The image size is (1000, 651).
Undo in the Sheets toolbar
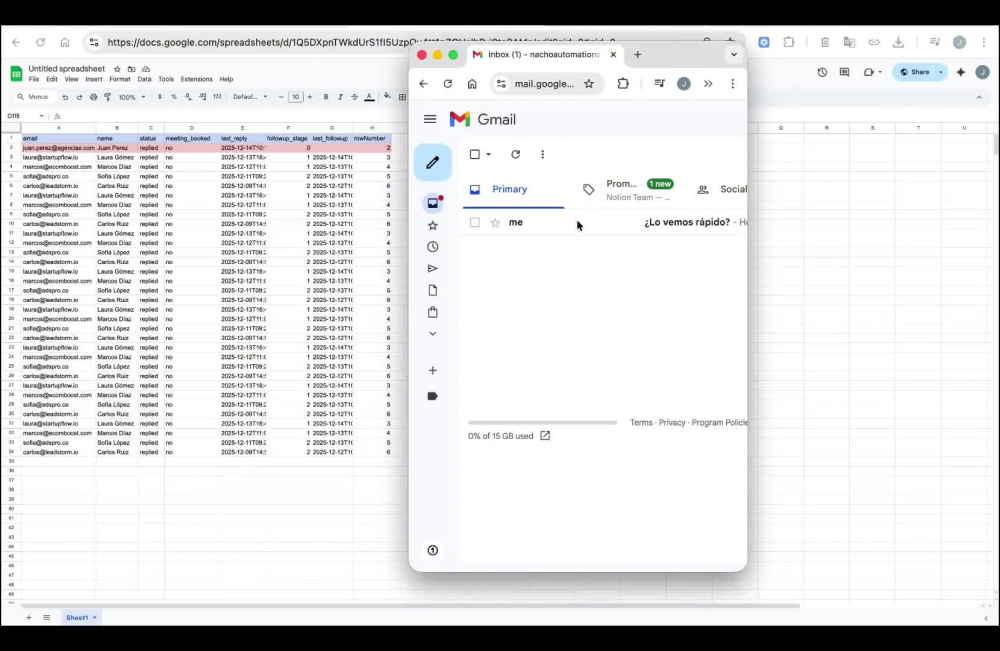click(x=65, y=97)
